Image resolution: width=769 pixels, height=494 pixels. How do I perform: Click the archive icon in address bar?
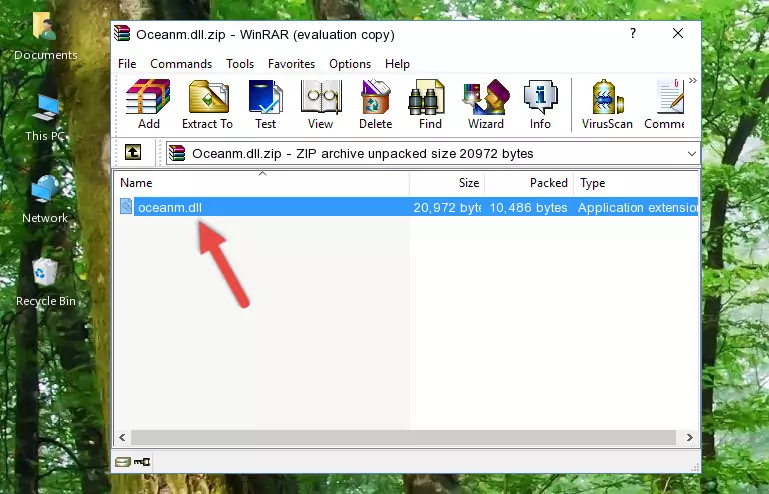click(177, 154)
